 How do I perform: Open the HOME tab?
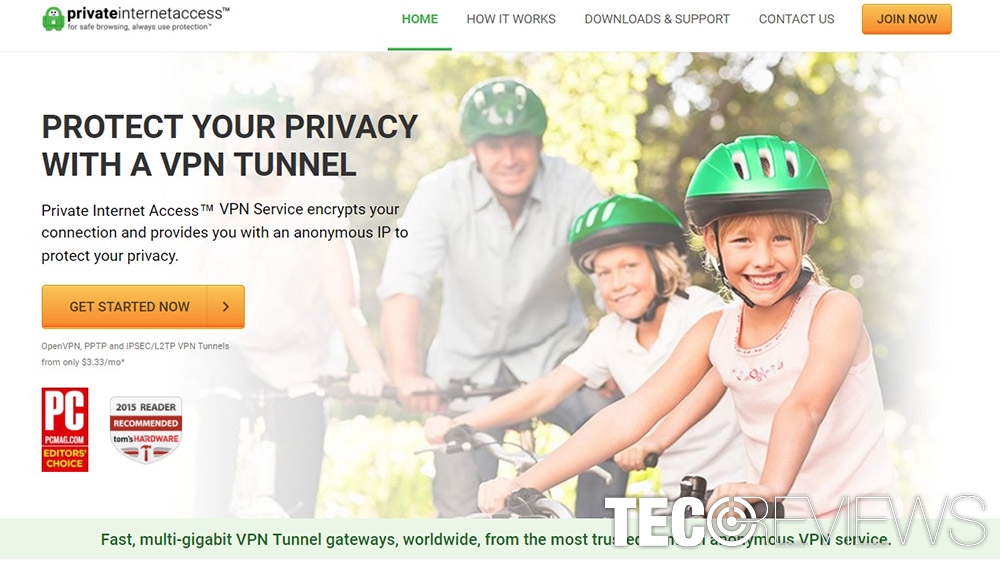point(420,19)
